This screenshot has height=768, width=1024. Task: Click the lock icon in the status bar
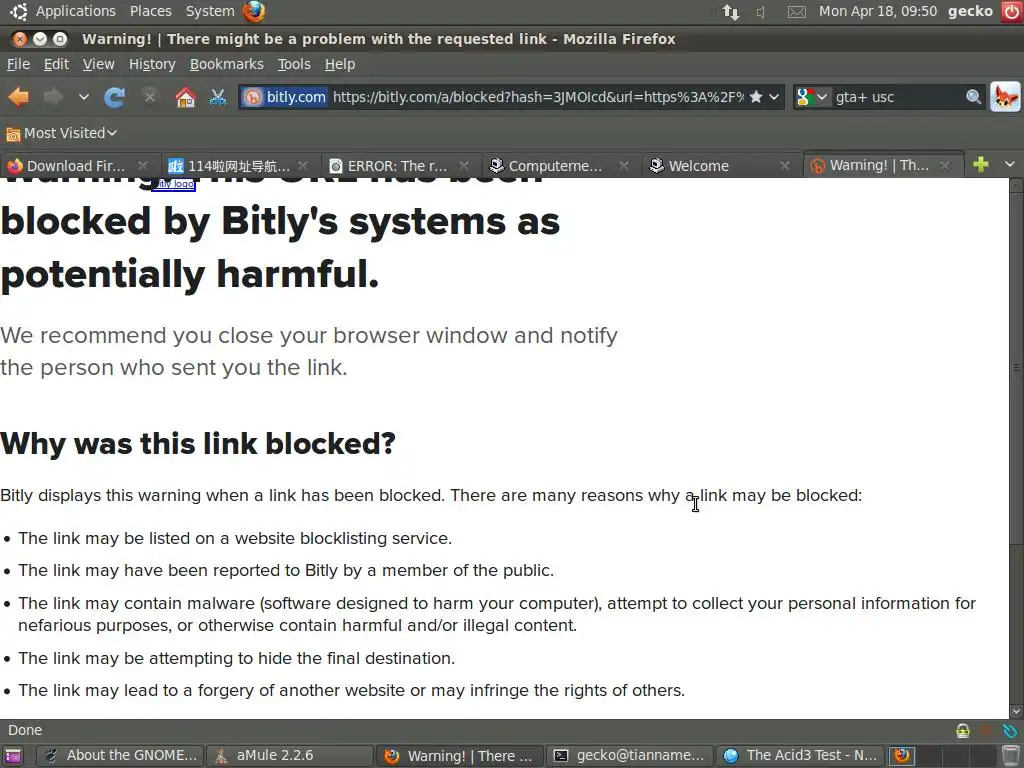[963, 730]
